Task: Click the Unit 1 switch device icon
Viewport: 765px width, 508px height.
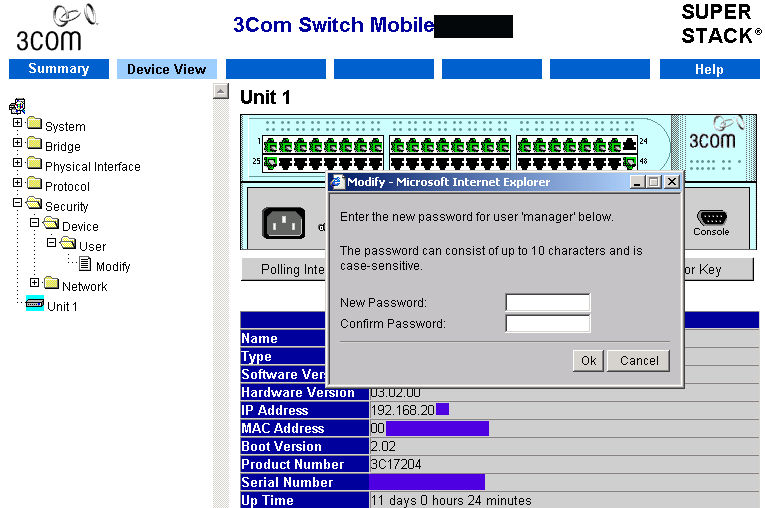Action: click(35, 303)
